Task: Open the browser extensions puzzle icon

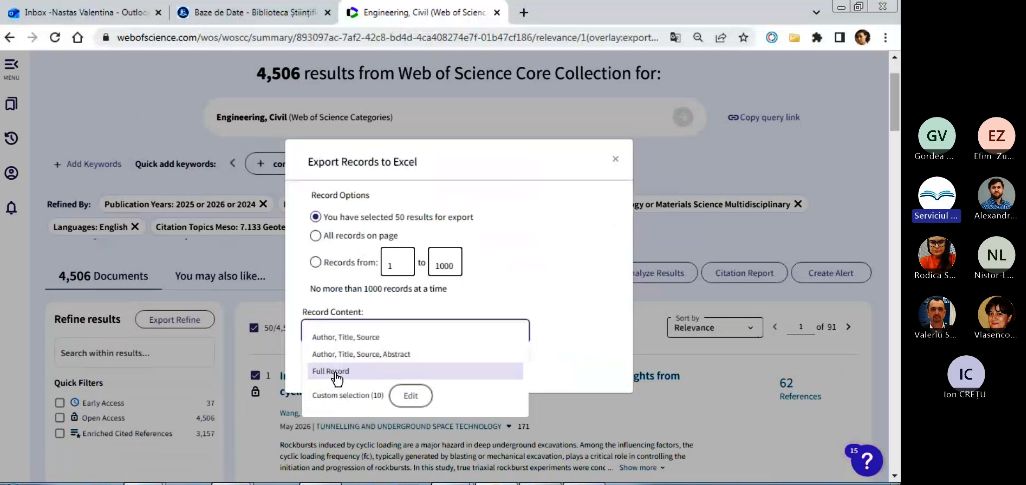Action: coord(817,38)
